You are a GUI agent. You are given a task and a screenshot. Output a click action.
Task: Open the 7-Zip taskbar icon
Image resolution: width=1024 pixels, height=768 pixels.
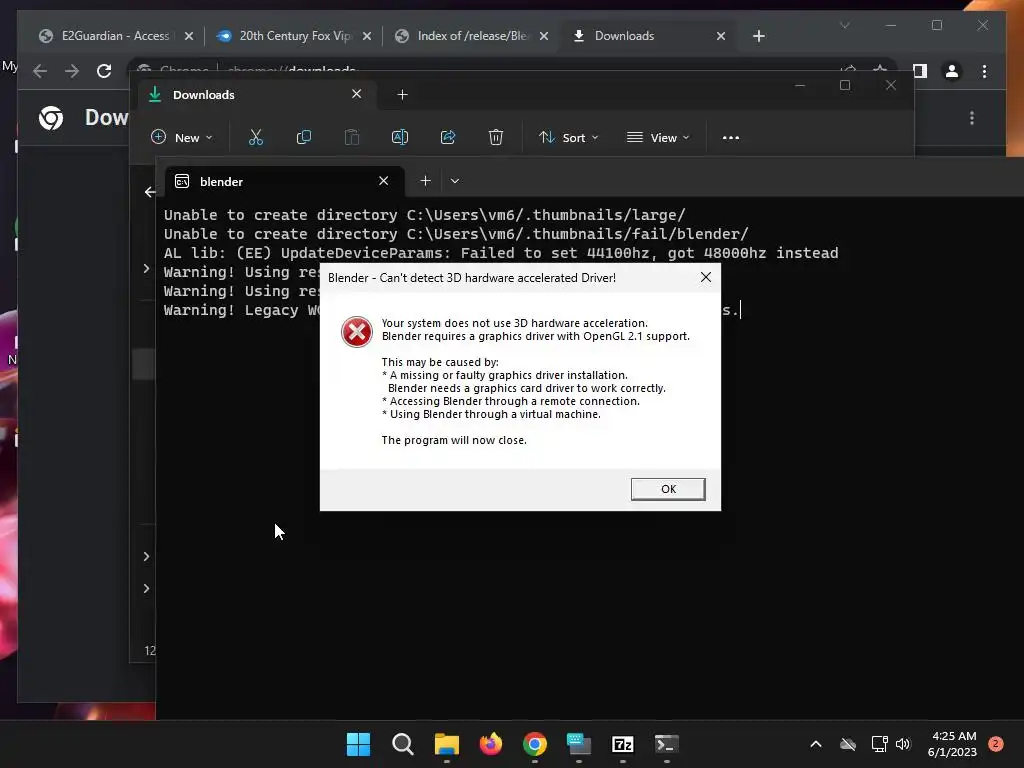click(x=622, y=744)
